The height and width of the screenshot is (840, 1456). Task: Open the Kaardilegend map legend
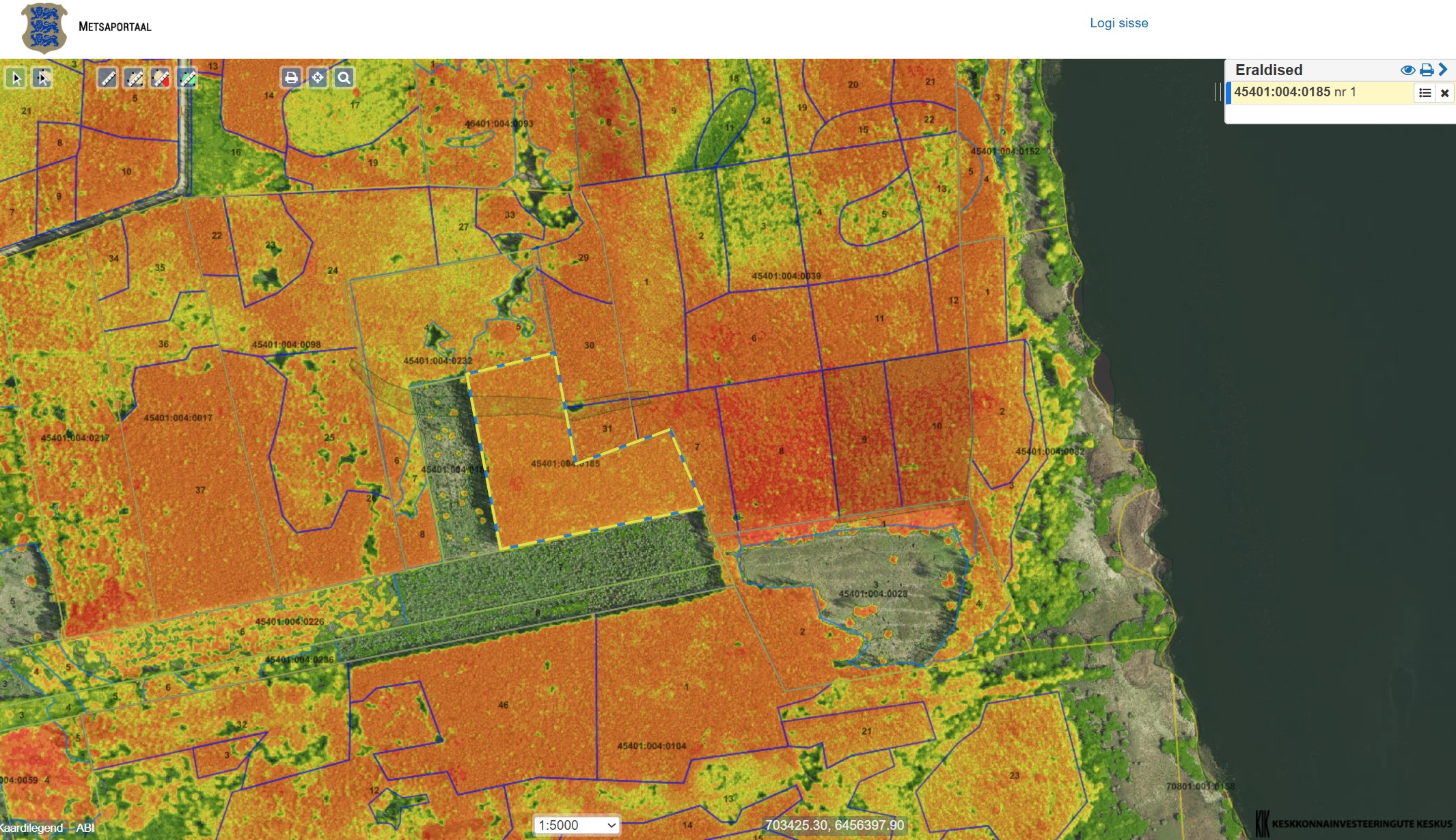[31, 828]
